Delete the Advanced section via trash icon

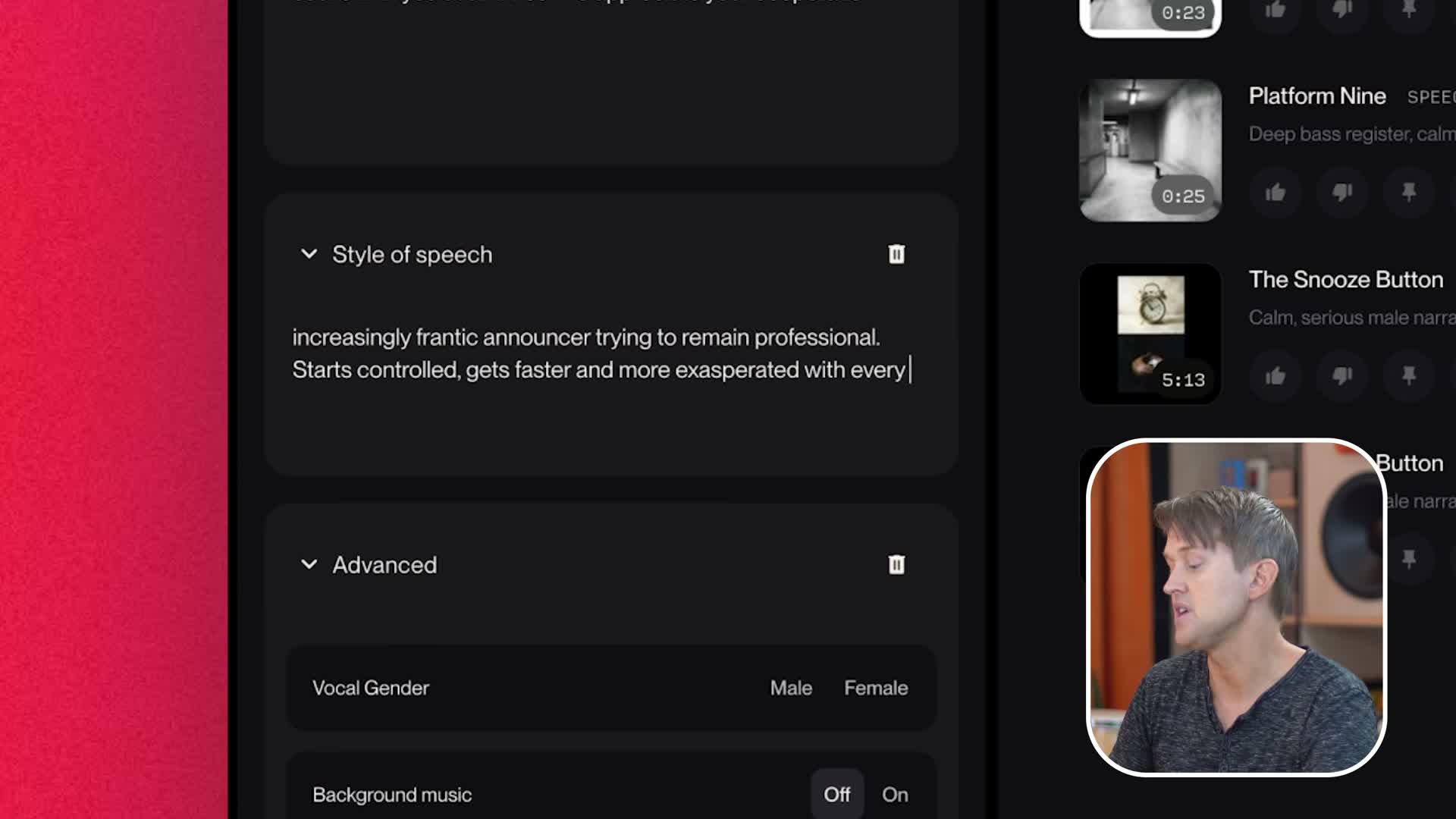[896, 564]
